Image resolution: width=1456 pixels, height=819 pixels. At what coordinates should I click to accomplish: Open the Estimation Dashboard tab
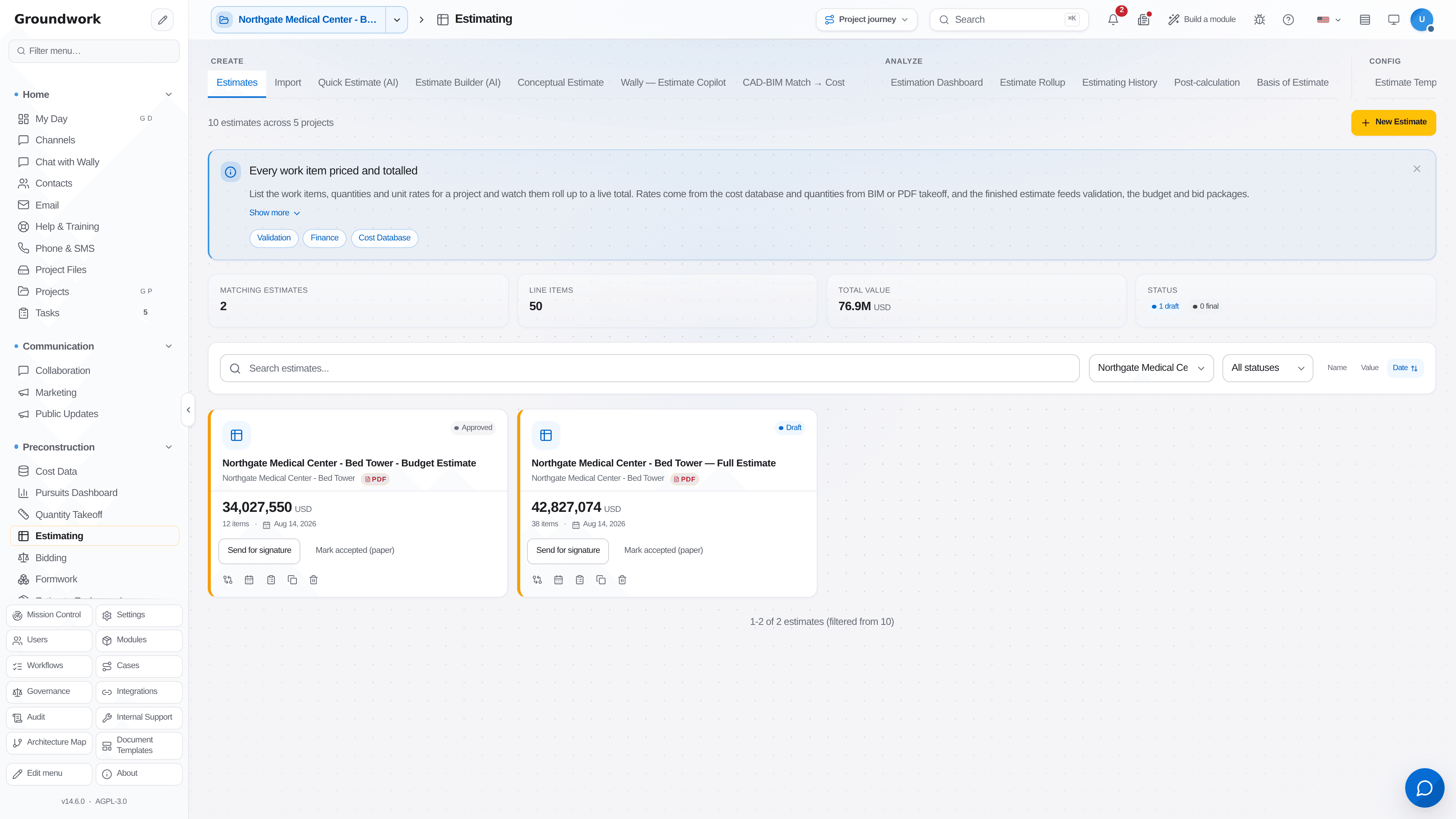coord(937,83)
